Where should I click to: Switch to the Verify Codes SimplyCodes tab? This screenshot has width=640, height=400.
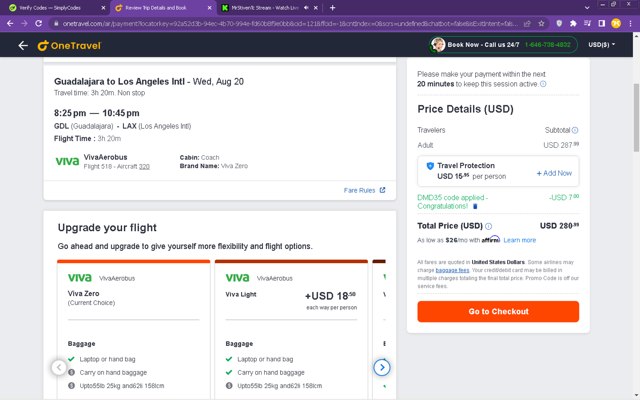click(x=55, y=8)
